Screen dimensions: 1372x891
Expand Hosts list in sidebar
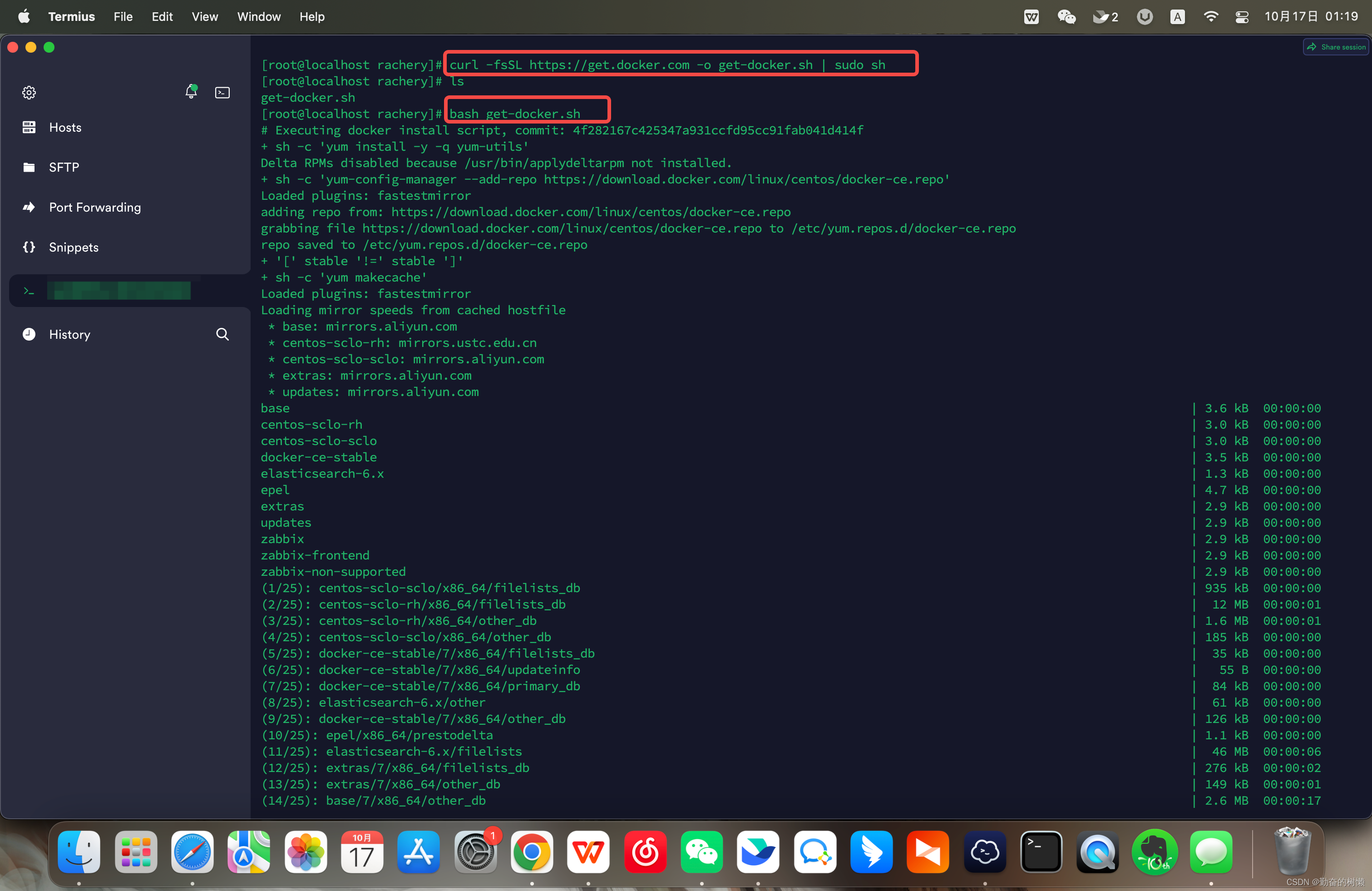click(x=65, y=127)
